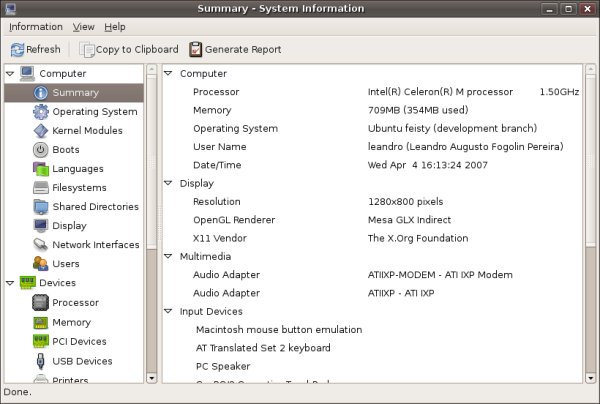Screen dimensions: 600x404
Task: Select the PCI Devices entry
Action: coord(79,341)
